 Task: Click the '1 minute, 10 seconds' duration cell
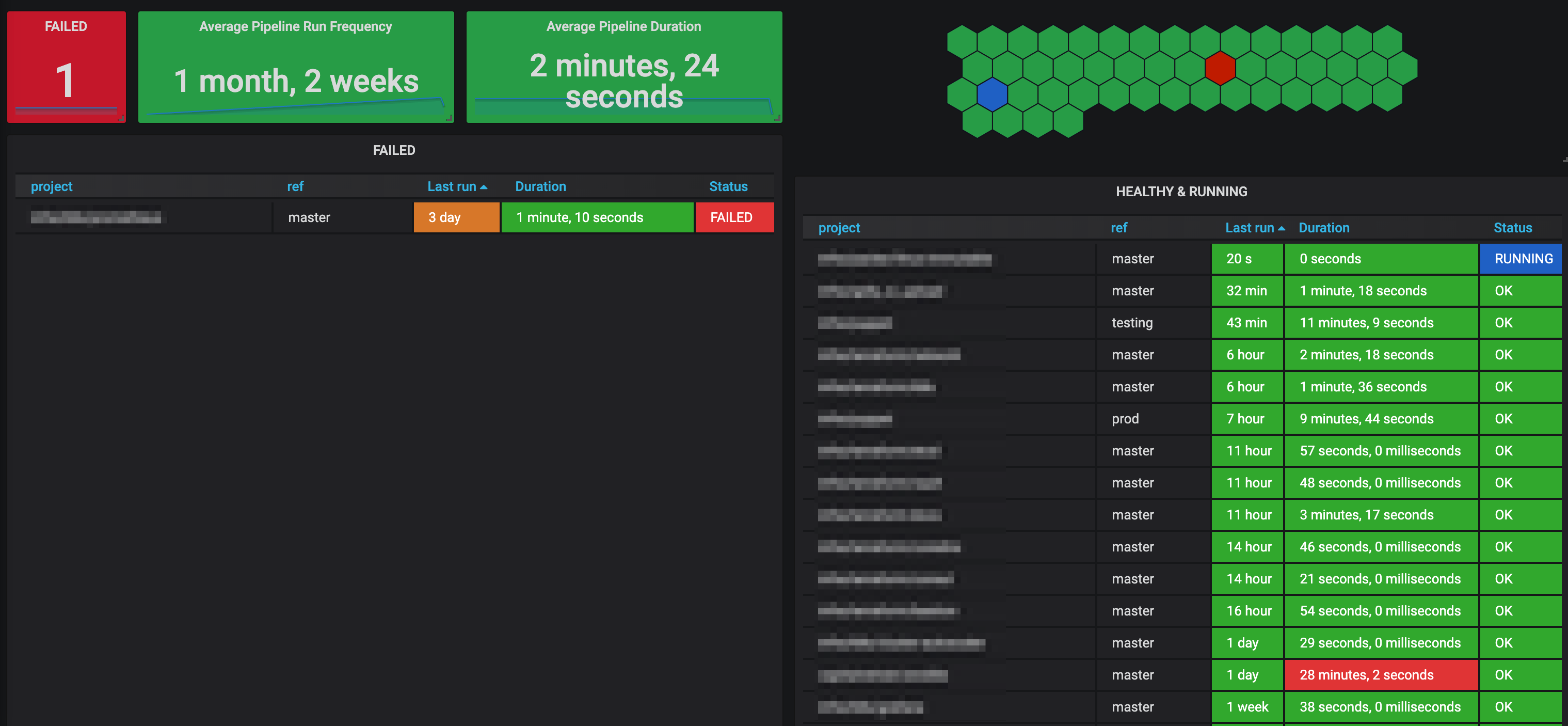point(597,217)
